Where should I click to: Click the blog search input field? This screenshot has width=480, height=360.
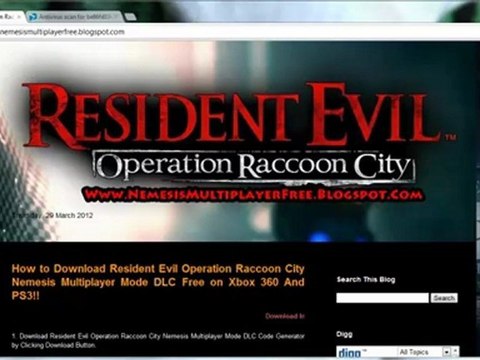pyautogui.click(x=382, y=298)
